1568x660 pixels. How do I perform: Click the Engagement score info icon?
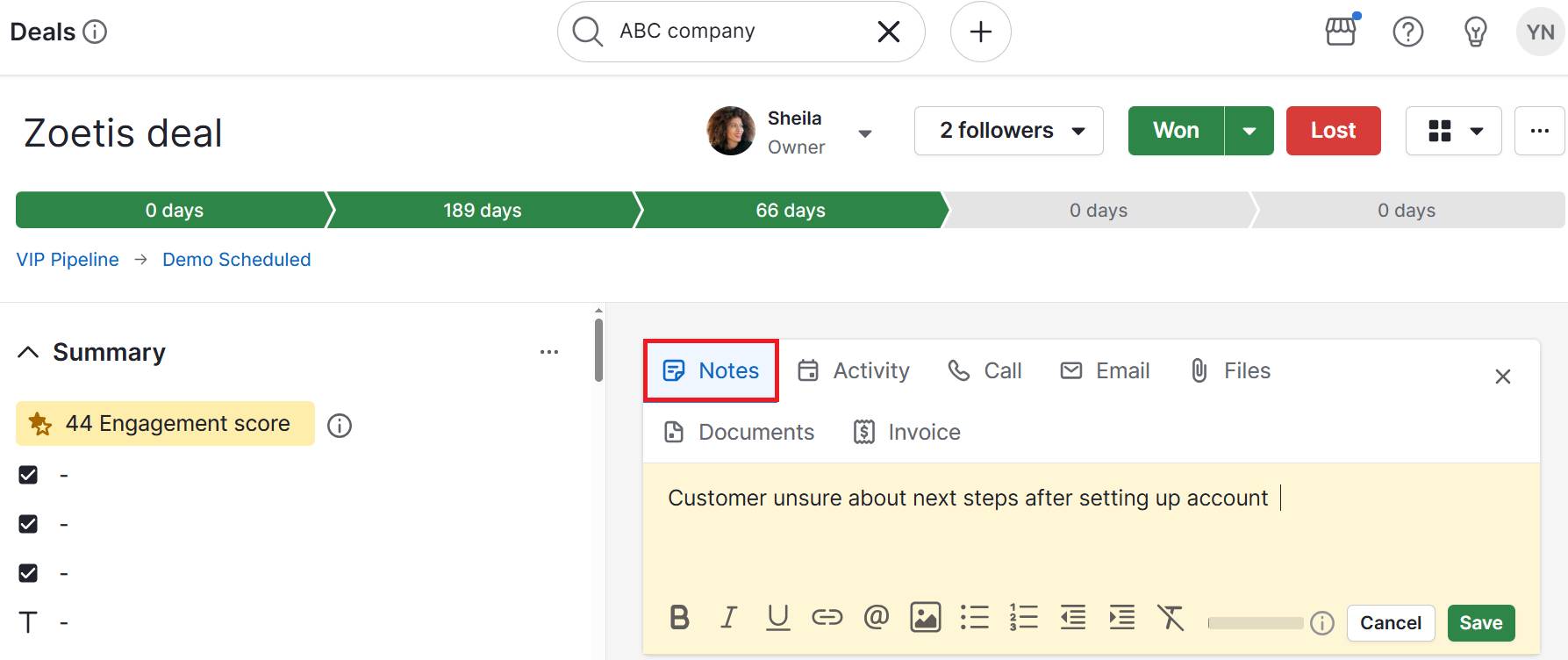point(340,426)
